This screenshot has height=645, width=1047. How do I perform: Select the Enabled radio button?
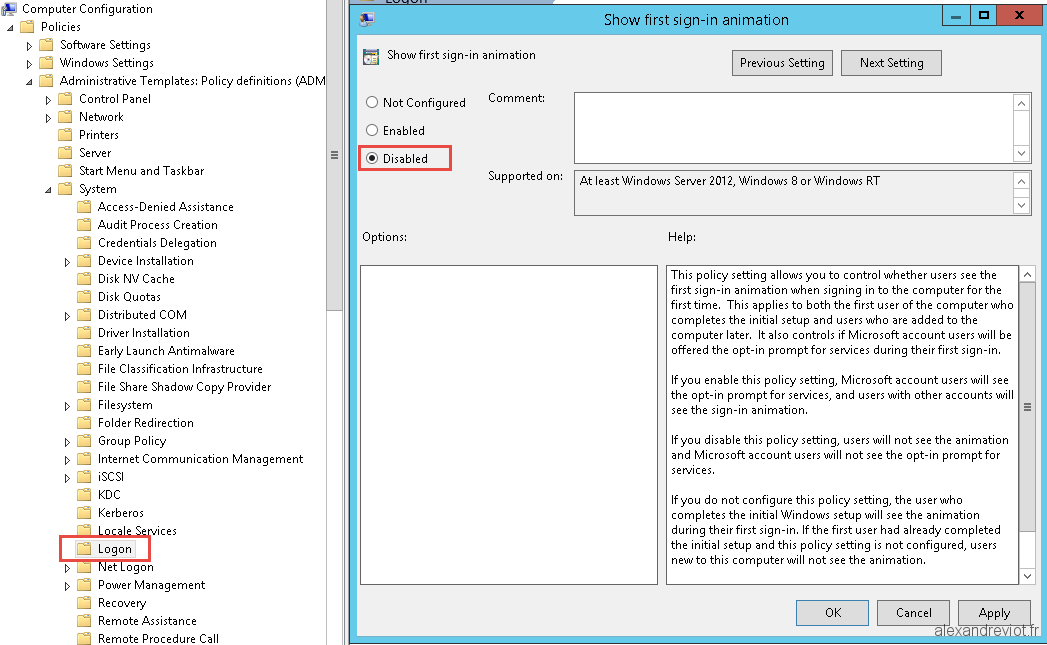pyautogui.click(x=371, y=130)
